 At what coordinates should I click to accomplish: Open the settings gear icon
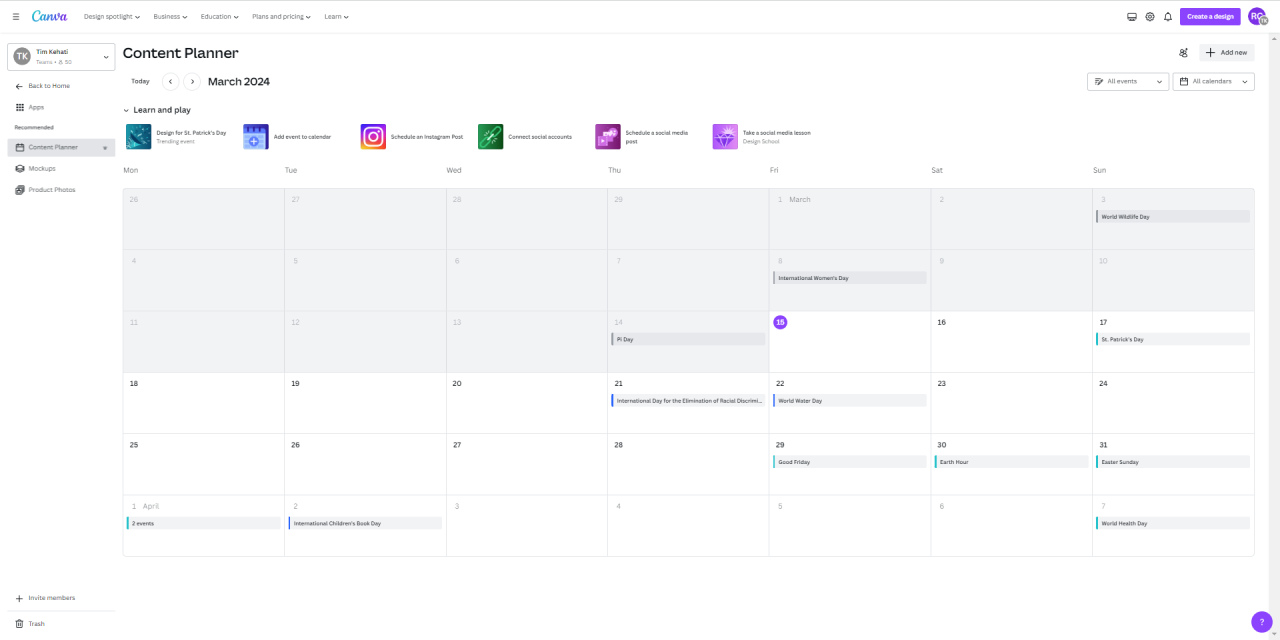point(1150,17)
